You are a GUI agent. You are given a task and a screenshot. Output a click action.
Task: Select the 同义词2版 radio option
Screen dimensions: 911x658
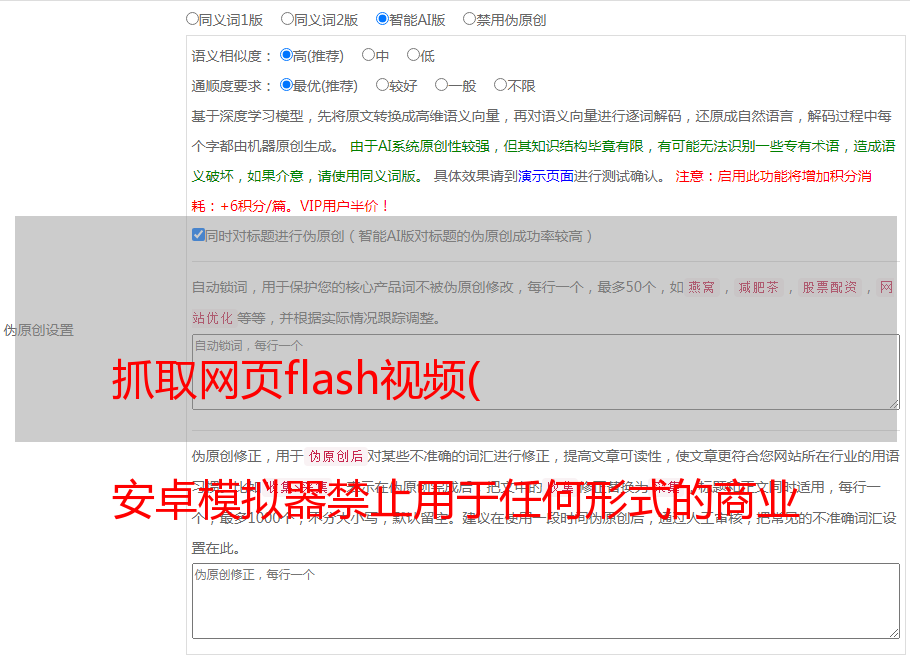[287, 19]
